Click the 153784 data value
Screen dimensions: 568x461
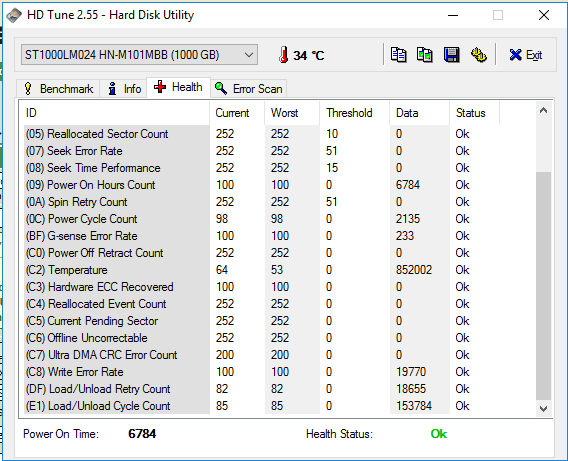point(414,406)
